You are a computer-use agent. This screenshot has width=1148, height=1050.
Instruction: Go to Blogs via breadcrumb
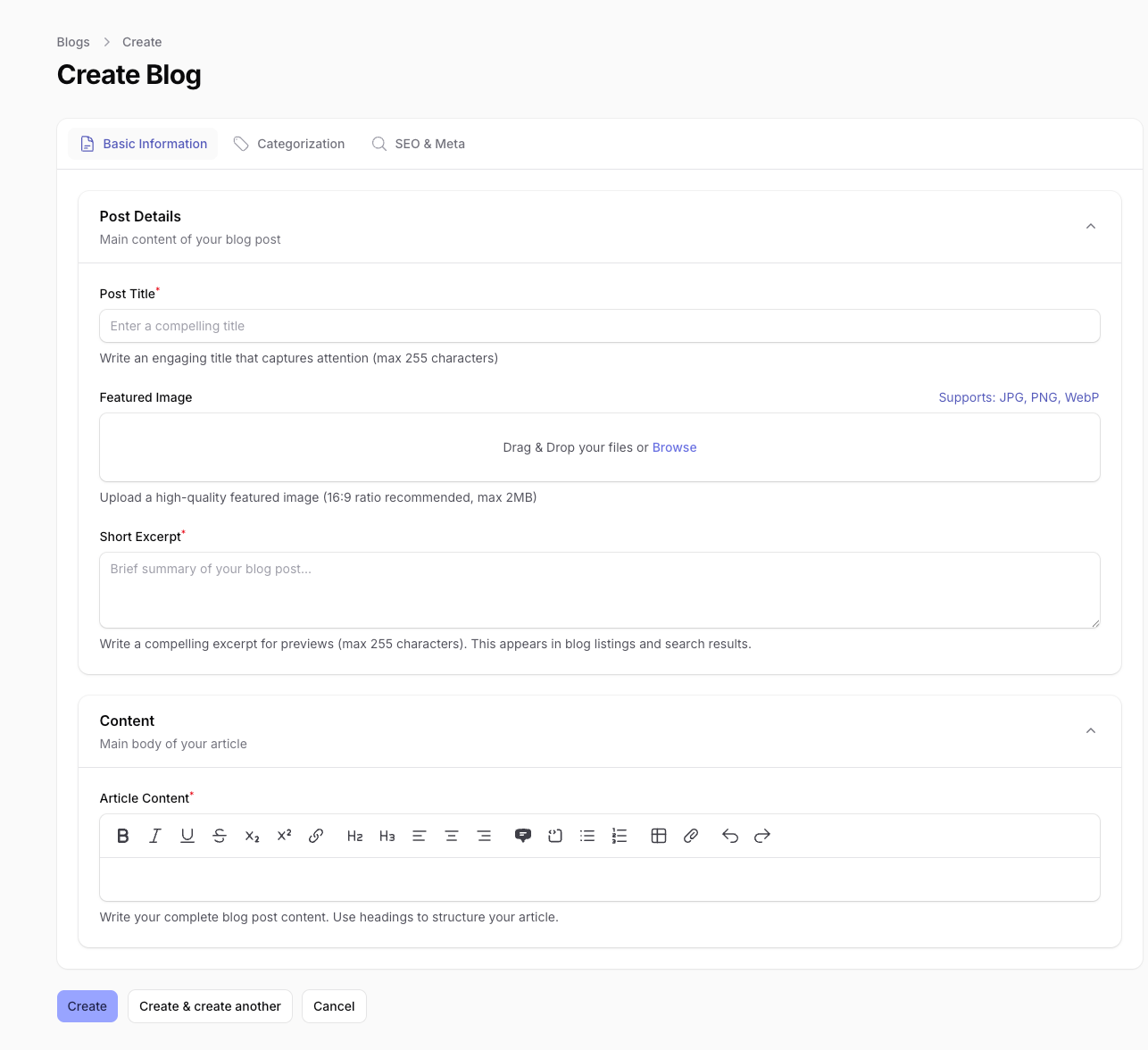(73, 42)
